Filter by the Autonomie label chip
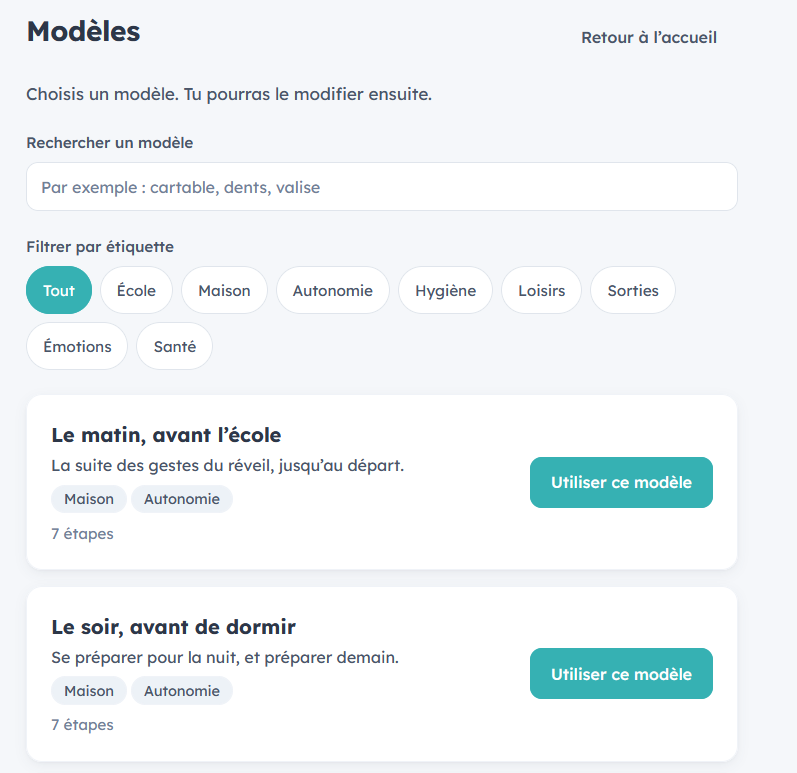Image resolution: width=797 pixels, height=773 pixels. pos(332,290)
